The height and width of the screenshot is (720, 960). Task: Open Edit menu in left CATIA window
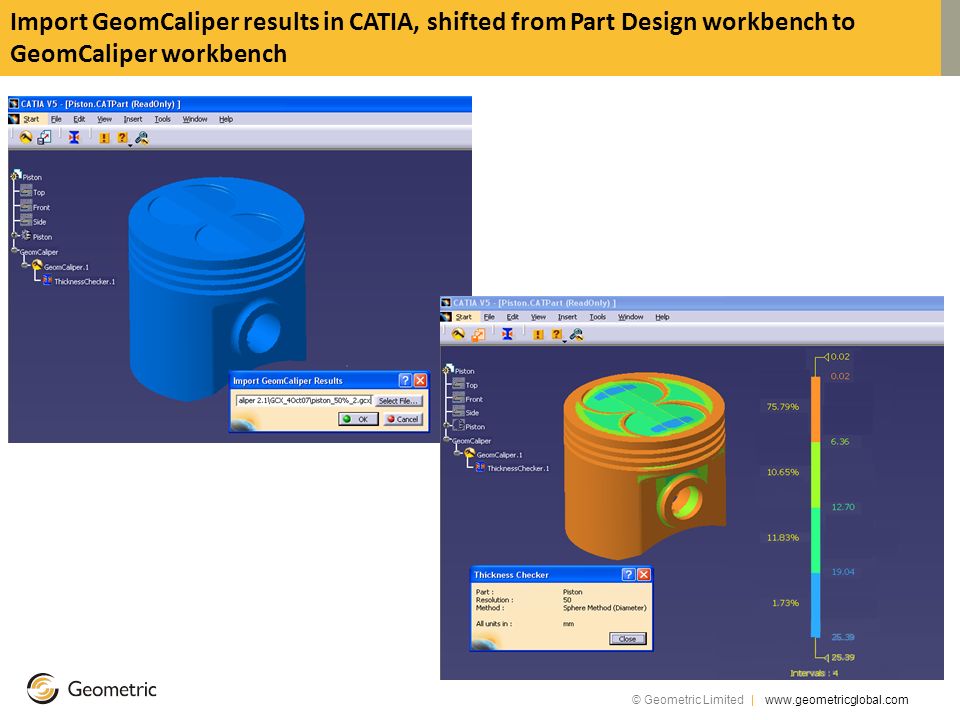(79, 119)
